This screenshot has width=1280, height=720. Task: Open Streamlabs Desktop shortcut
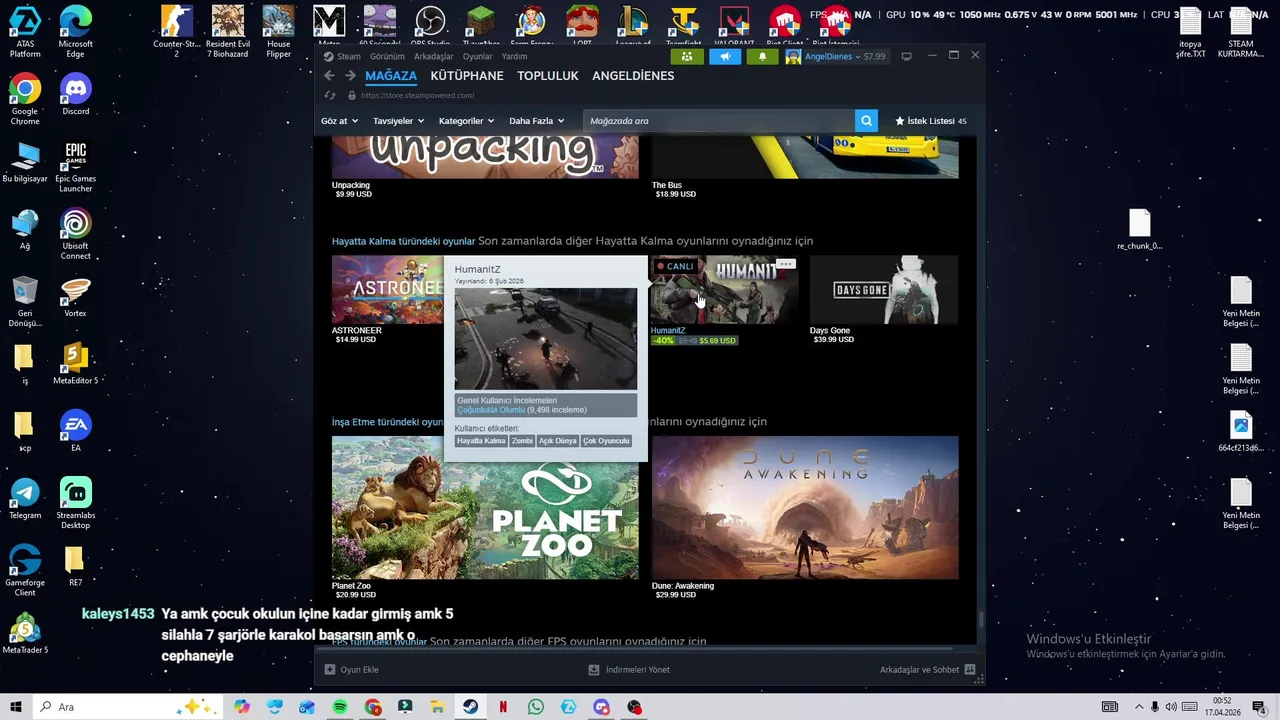(x=75, y=503)
